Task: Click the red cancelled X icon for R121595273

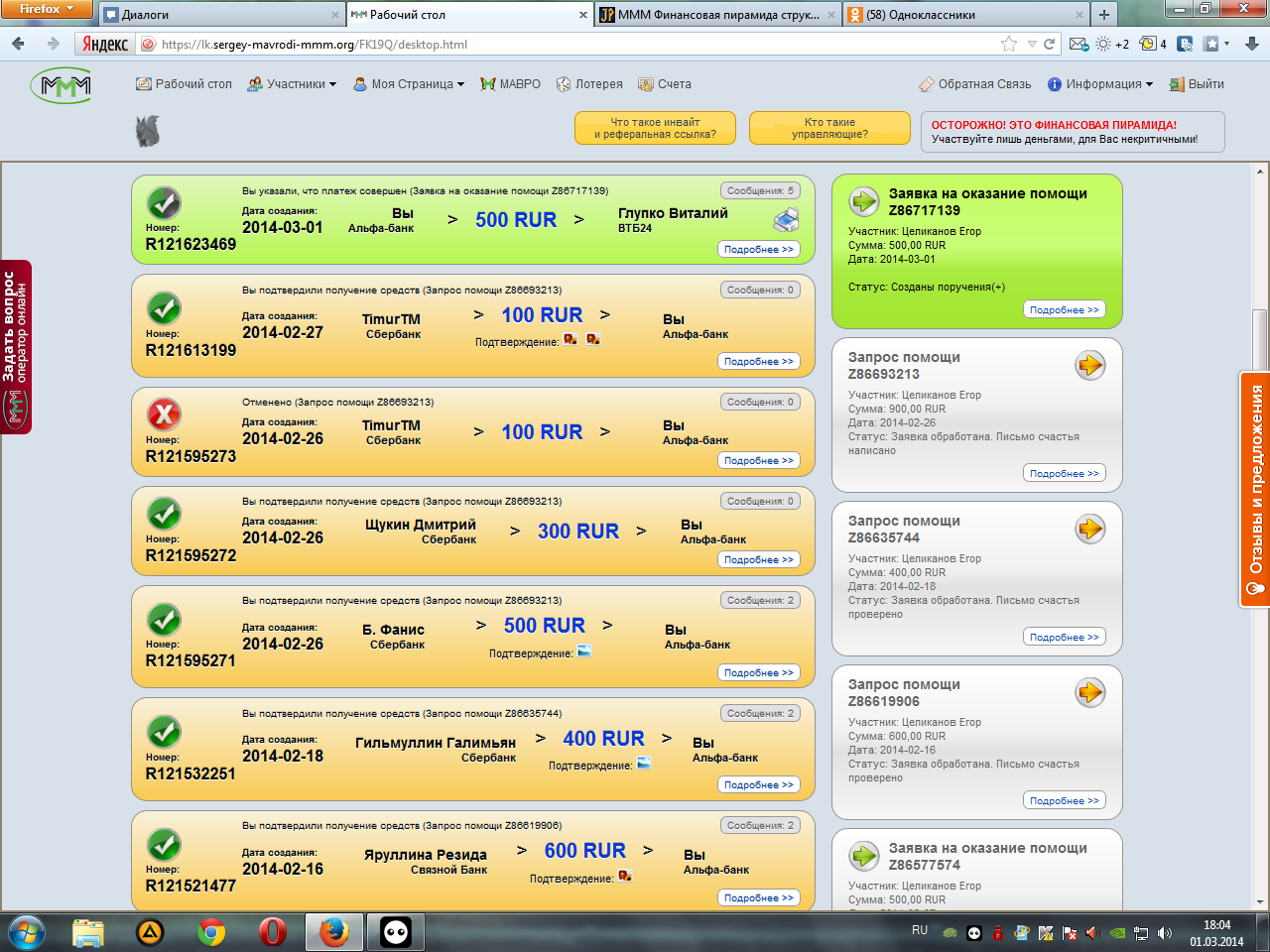Action: tap(164, 415)
